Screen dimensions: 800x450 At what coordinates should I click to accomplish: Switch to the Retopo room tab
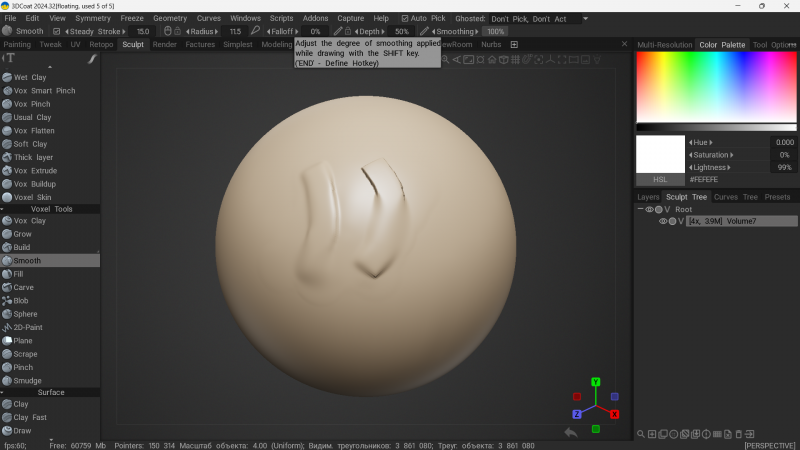pyautogui.click(x=101, y=44)
